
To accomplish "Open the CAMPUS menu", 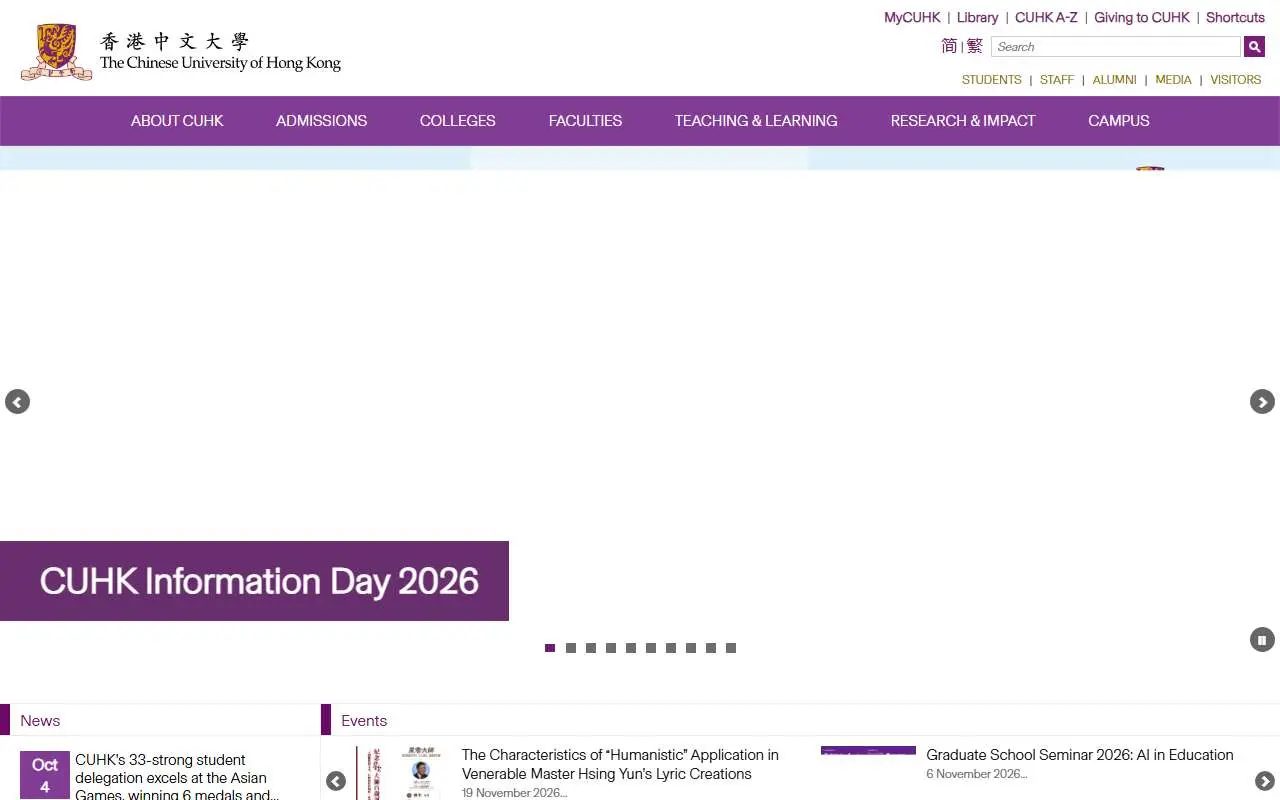I will pos(1119,121).
